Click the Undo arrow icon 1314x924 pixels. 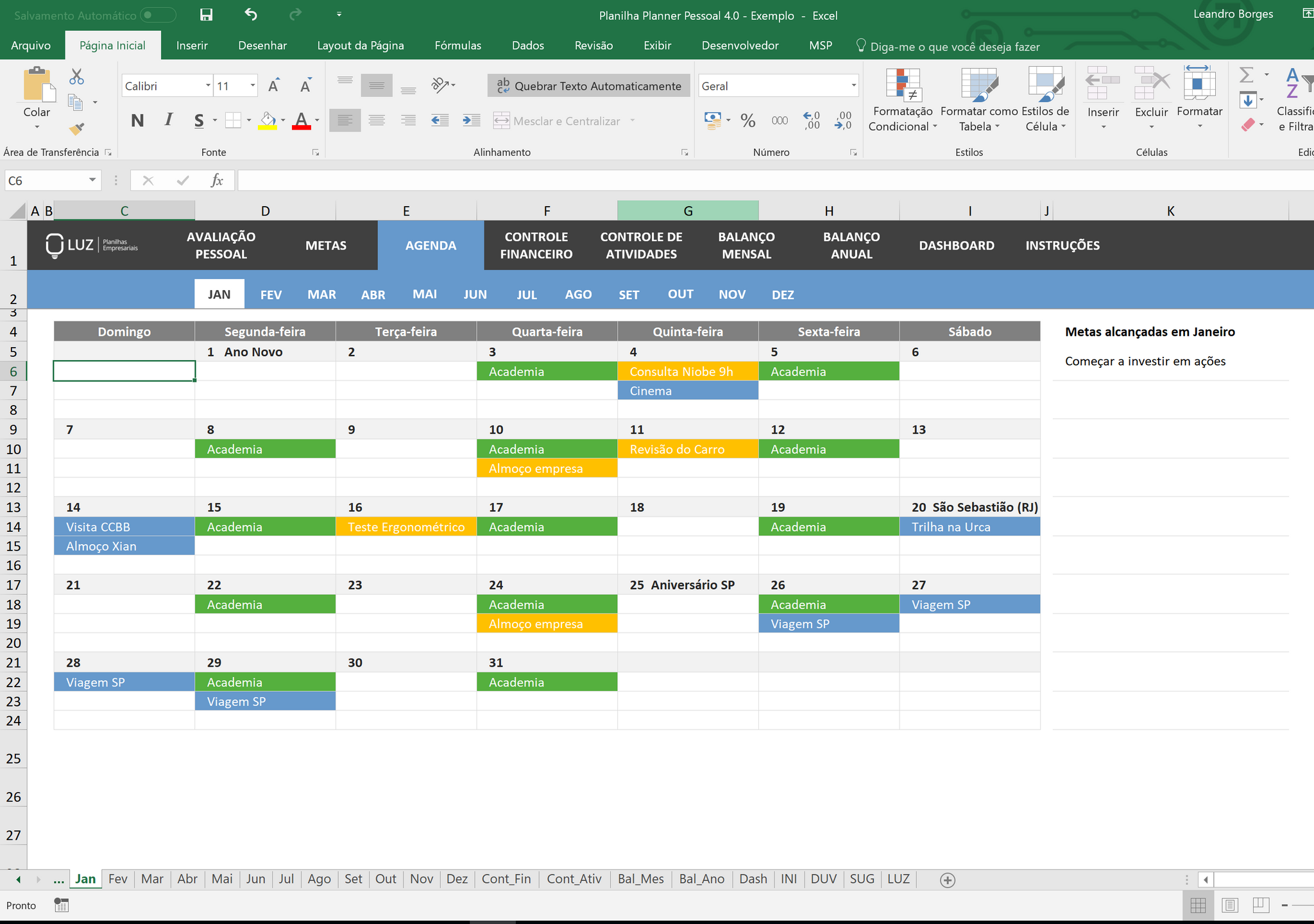click(x=251, y=15)
